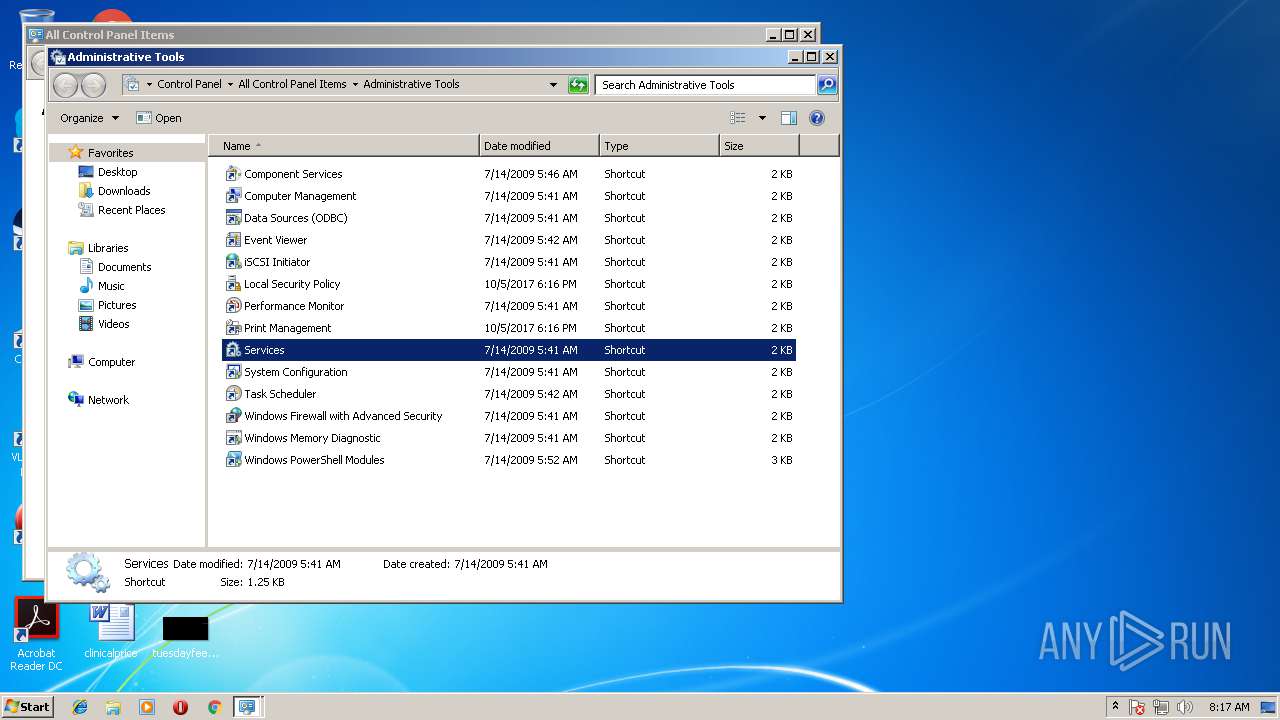Screen dimensions: 1280x720
Task: Click the volume speaker tray icon
Action: (x=1185, y=707)
